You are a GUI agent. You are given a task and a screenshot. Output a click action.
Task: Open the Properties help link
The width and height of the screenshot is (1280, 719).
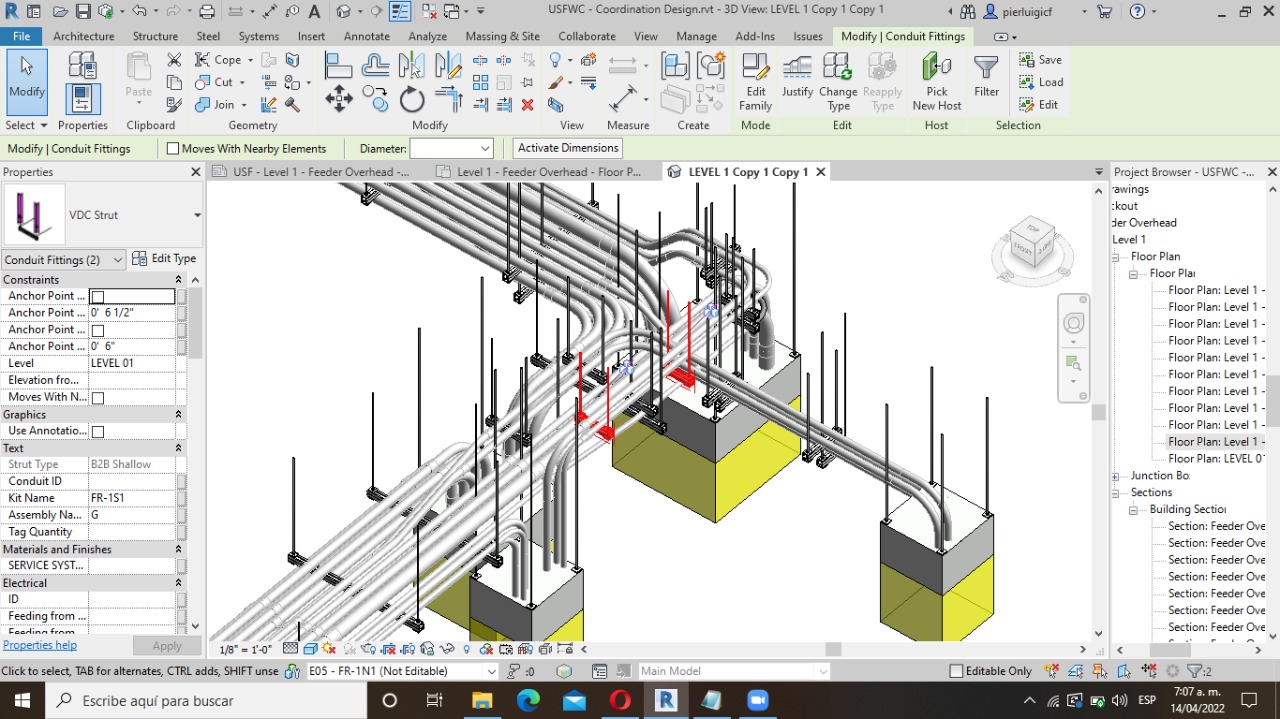click(x=40, y=645)
